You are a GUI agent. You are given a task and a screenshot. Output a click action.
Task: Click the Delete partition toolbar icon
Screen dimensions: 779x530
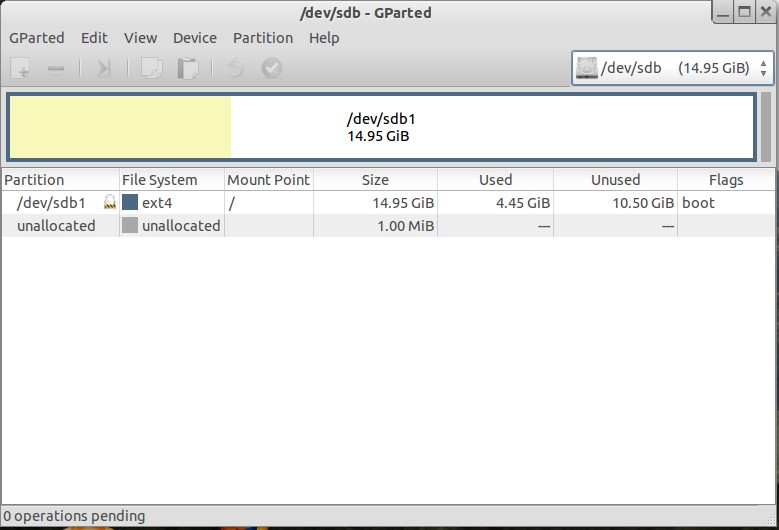56,69
